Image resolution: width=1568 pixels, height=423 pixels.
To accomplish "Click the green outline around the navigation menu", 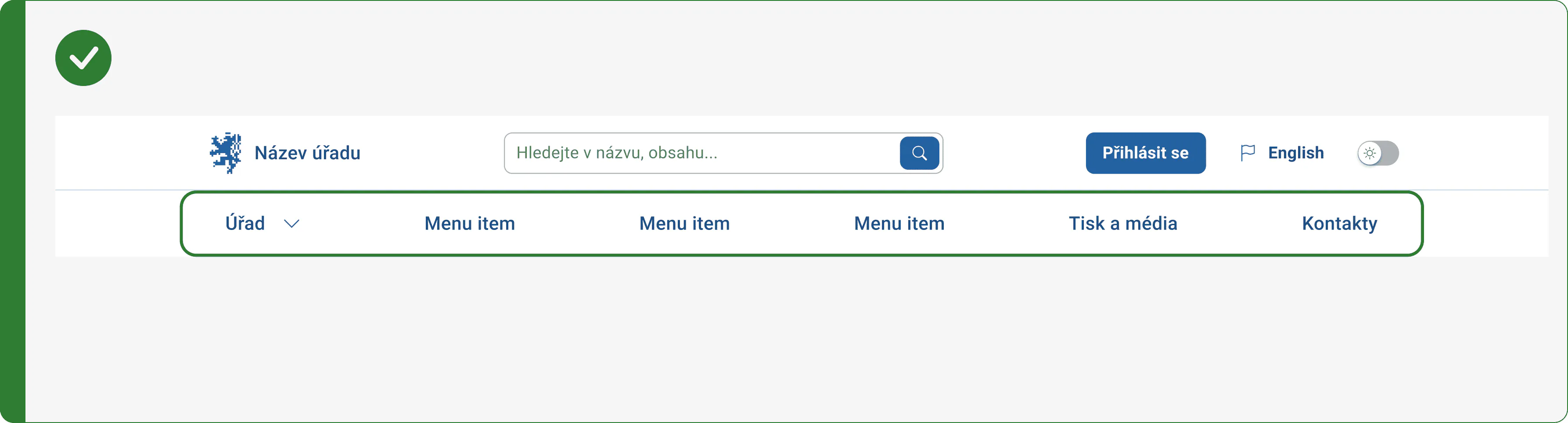I will [x=801, y=192].
